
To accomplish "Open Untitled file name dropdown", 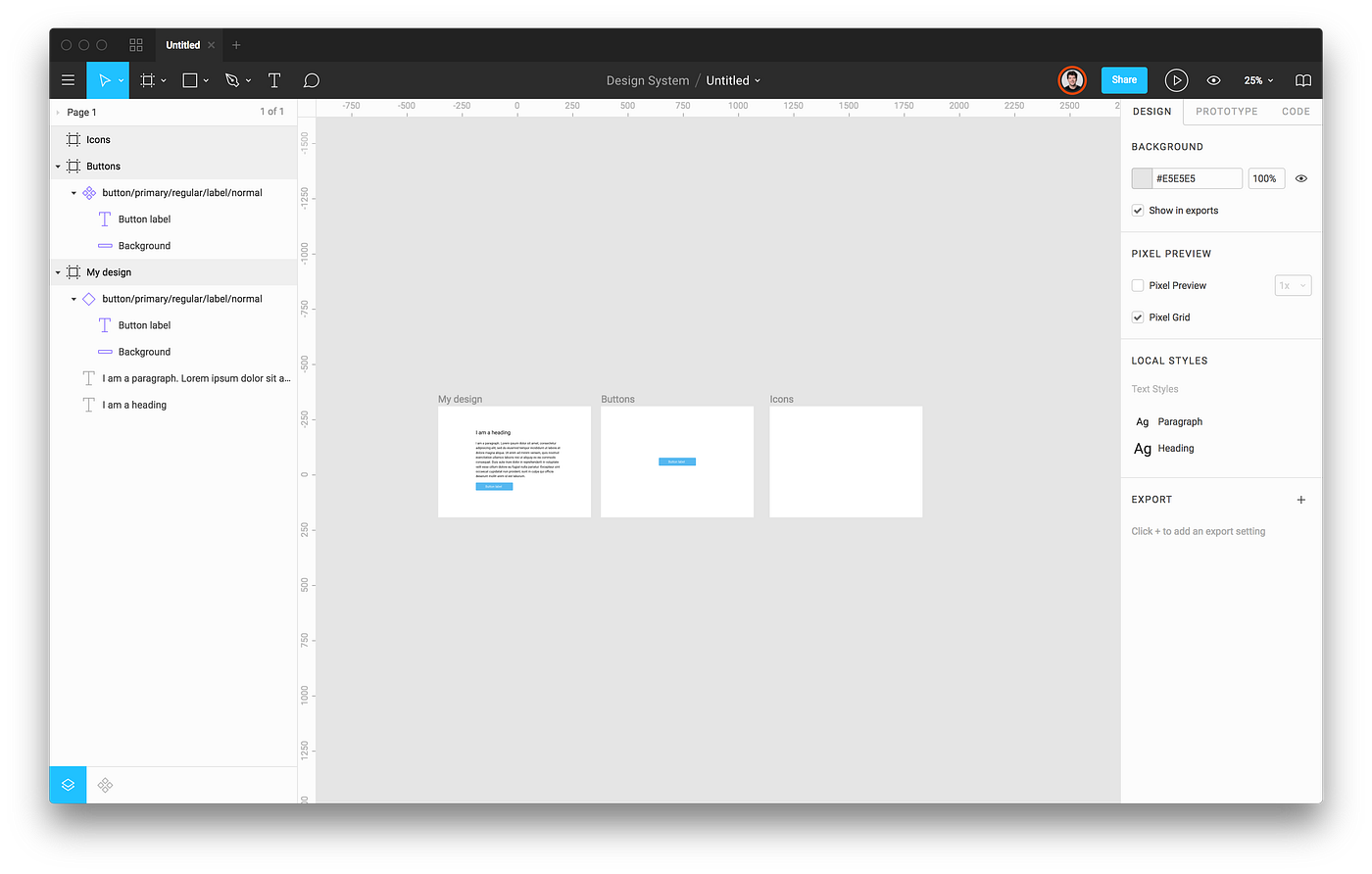I will [x=758, y=80].
